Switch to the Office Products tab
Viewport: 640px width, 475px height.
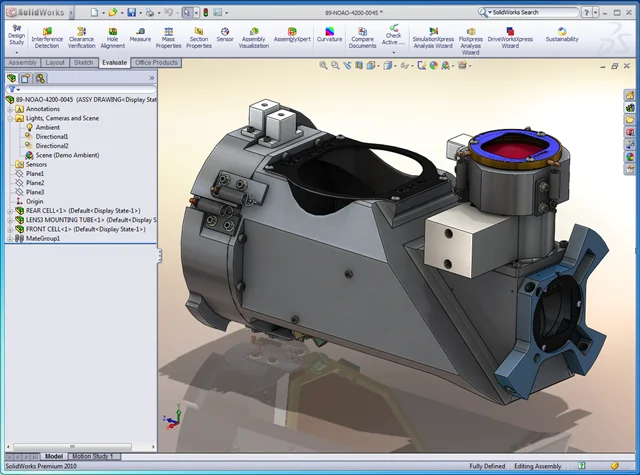click(x=157, y=62)
